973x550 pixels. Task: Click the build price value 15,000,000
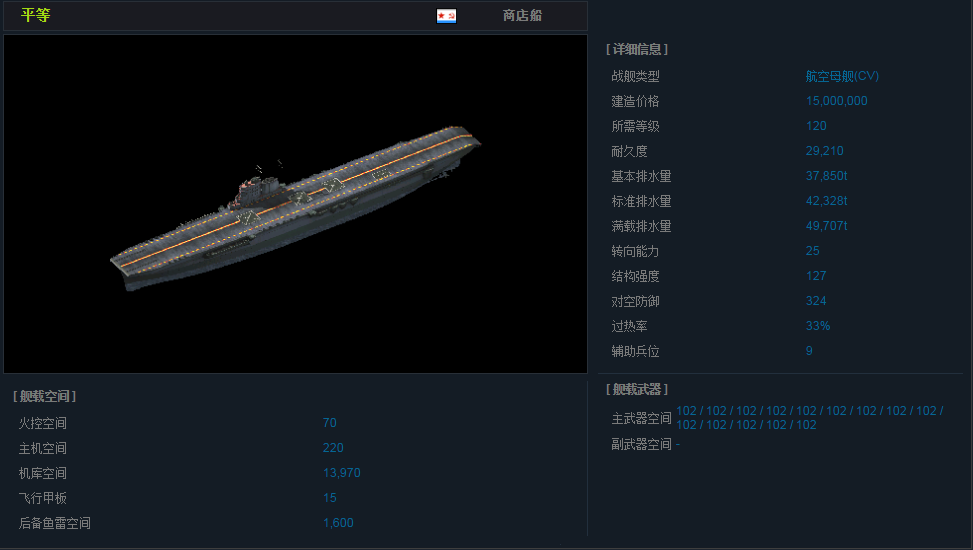click(x=836, y=101)
